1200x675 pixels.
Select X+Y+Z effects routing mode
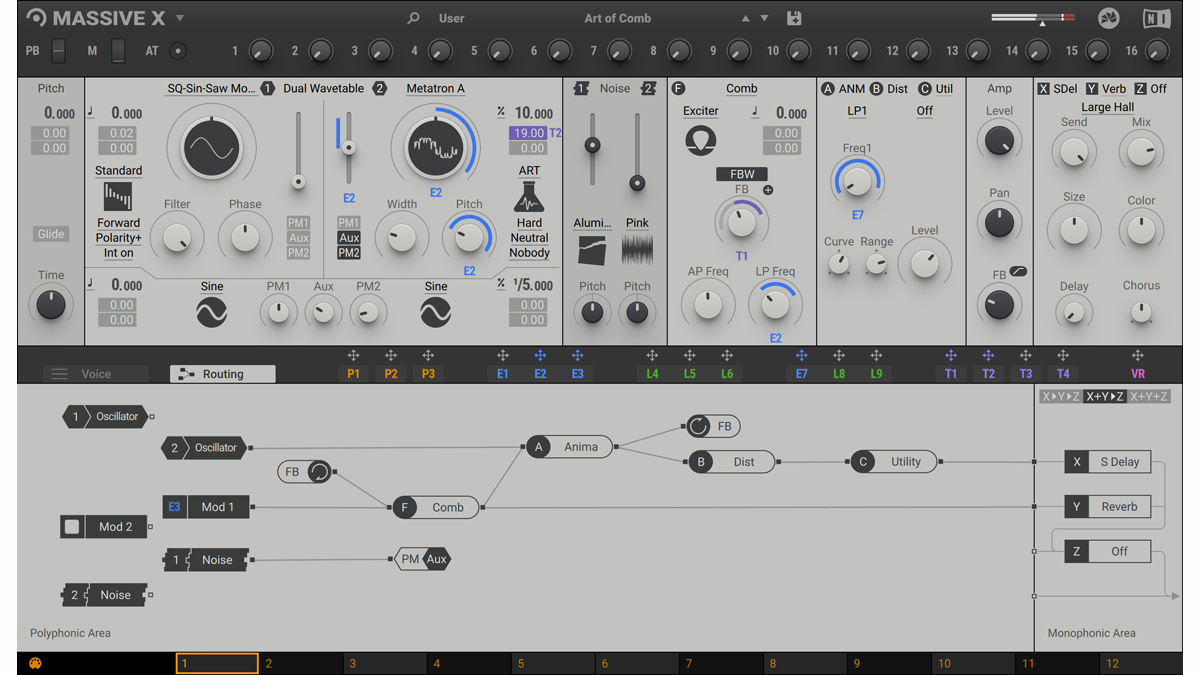click(x=1149, y=397)
